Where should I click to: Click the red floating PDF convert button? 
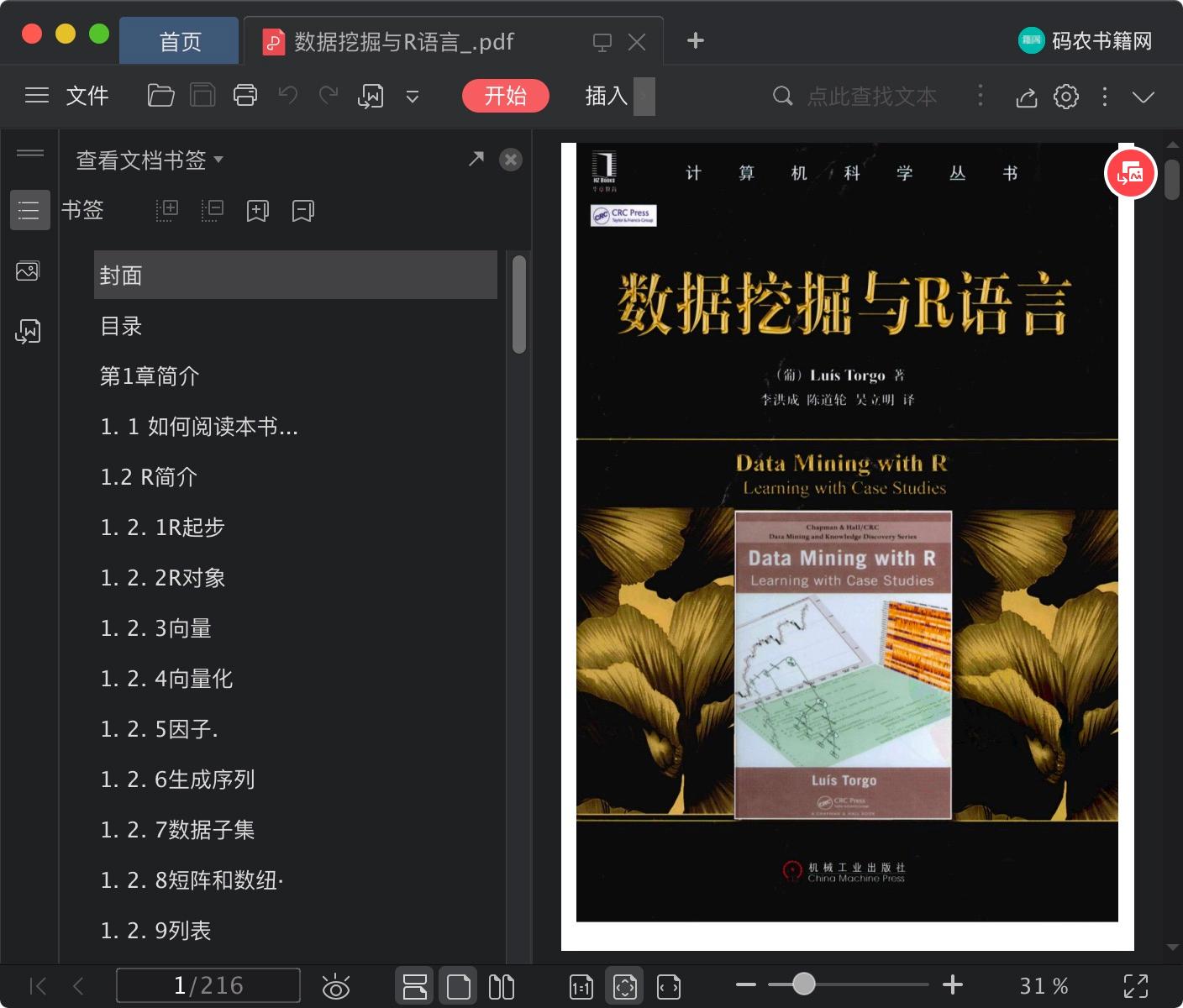[x=1130, y=174]
